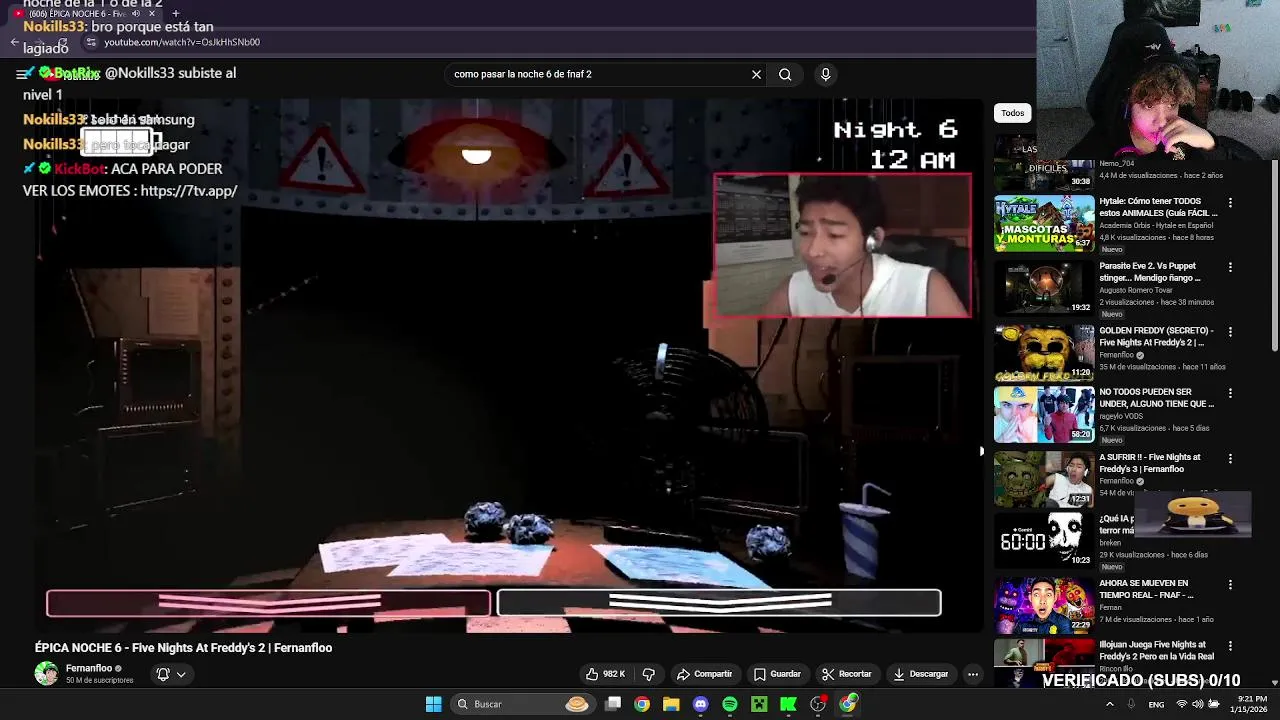Open the site information icon in address bar
Viewport: 1280px width, 720px height.
[x=91, y=42]
